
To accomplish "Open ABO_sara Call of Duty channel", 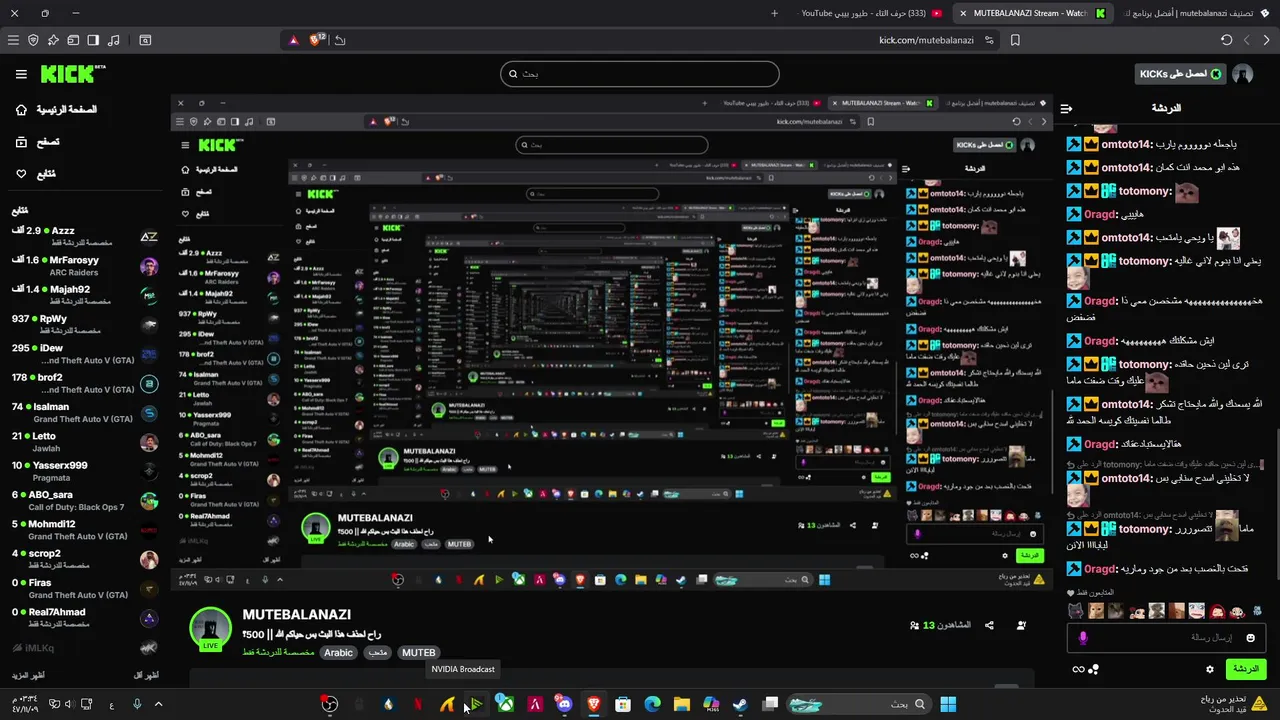I will tap(85, 500).
